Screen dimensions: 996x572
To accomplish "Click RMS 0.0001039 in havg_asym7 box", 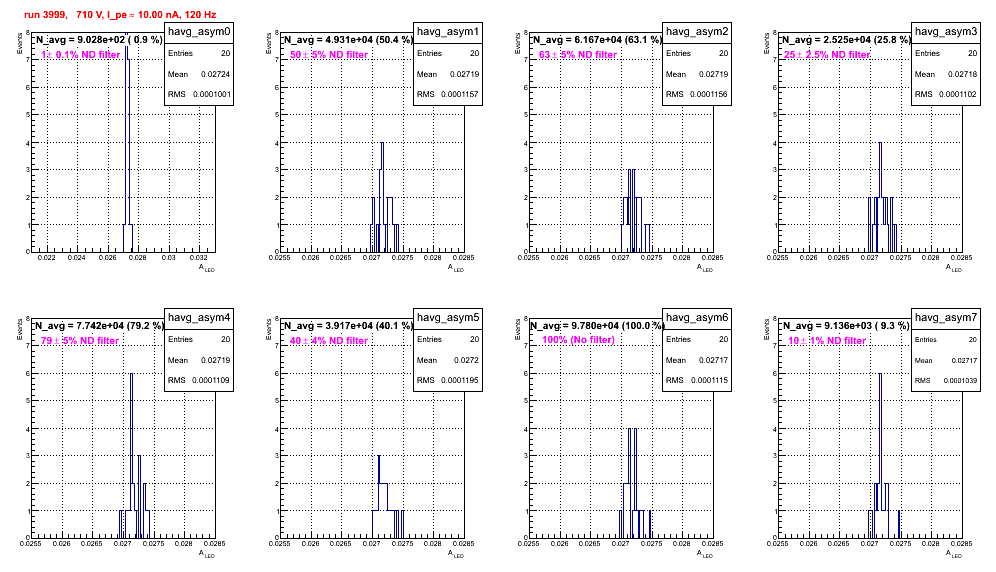I will [946, 381].
